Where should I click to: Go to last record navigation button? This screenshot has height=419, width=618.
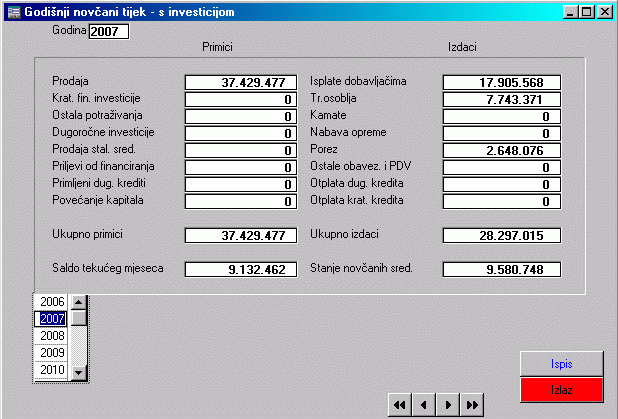(x=472, y=405)
